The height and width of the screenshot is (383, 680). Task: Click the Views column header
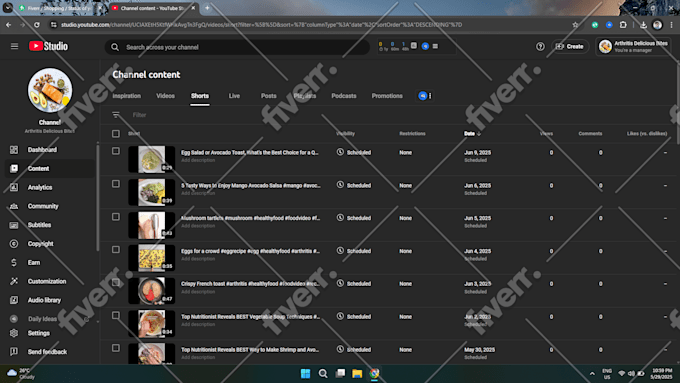click(x=546, y=134)
